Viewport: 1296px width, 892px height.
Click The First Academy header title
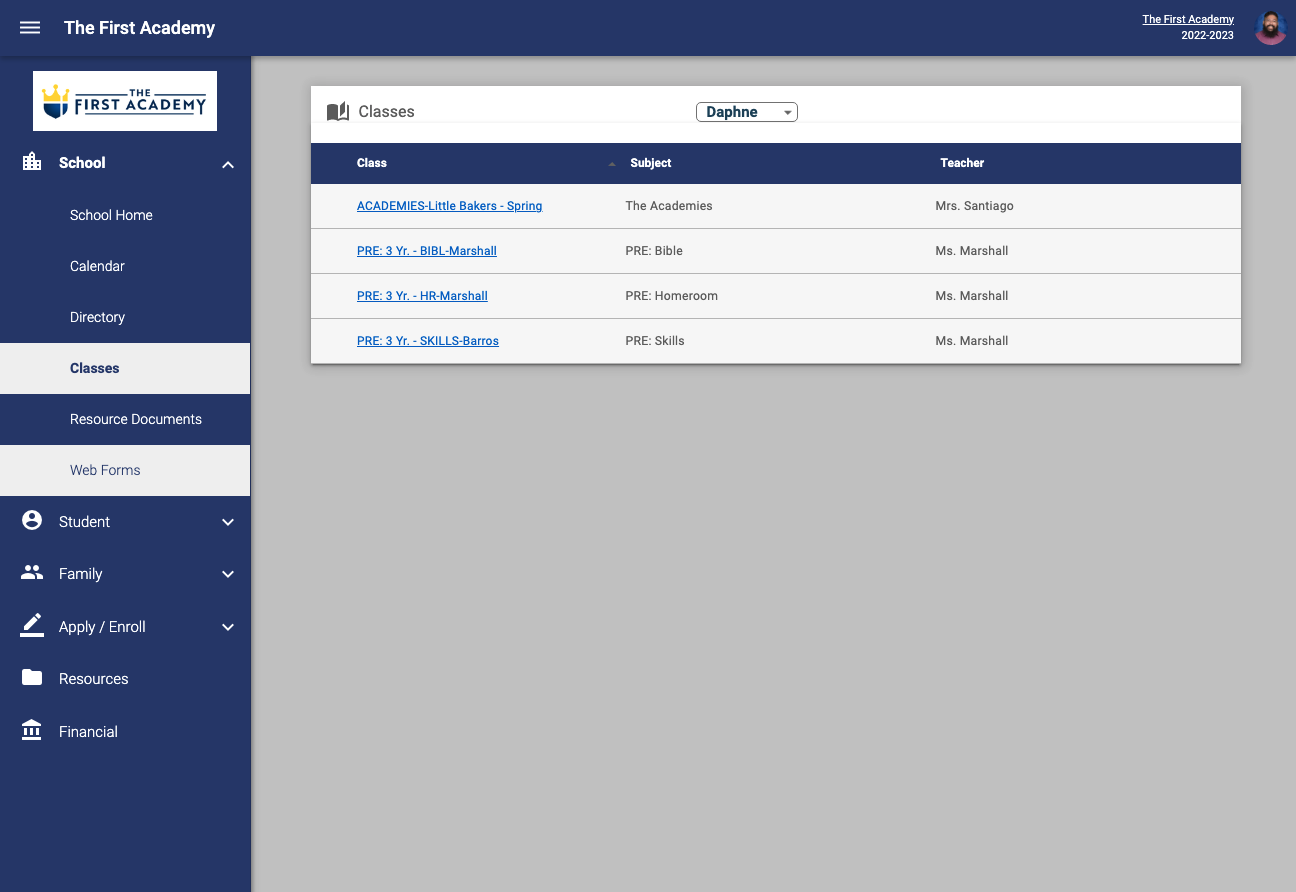[x=139, y=28]
